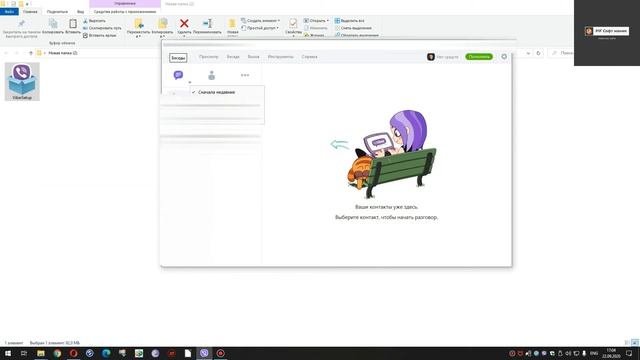The height and width of the screenshot is (360, 640).
Task: Switch to the Главная ribbon tab
Action: tap(30, 12)
